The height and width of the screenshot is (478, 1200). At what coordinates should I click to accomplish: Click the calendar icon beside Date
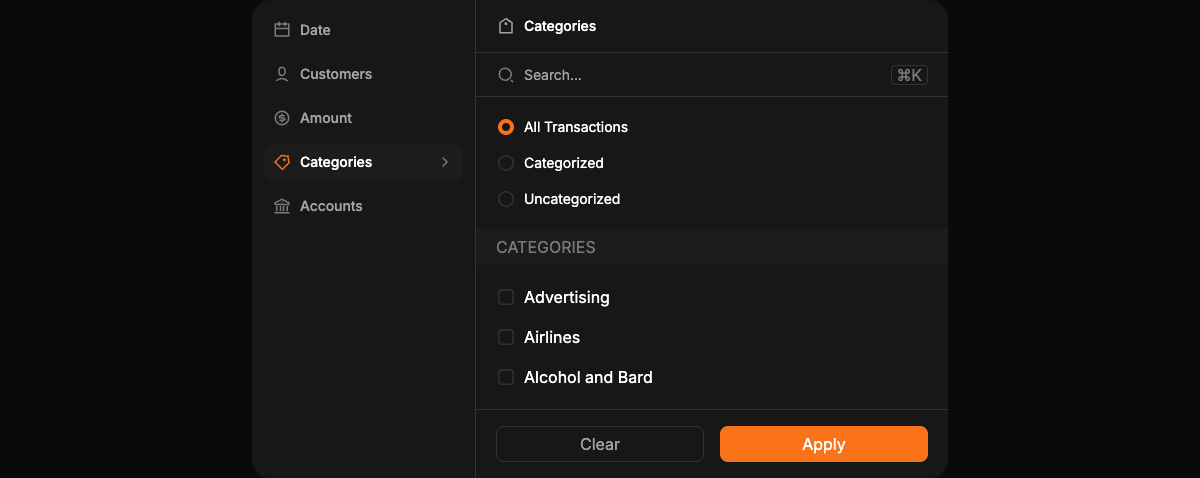(282, 30)
